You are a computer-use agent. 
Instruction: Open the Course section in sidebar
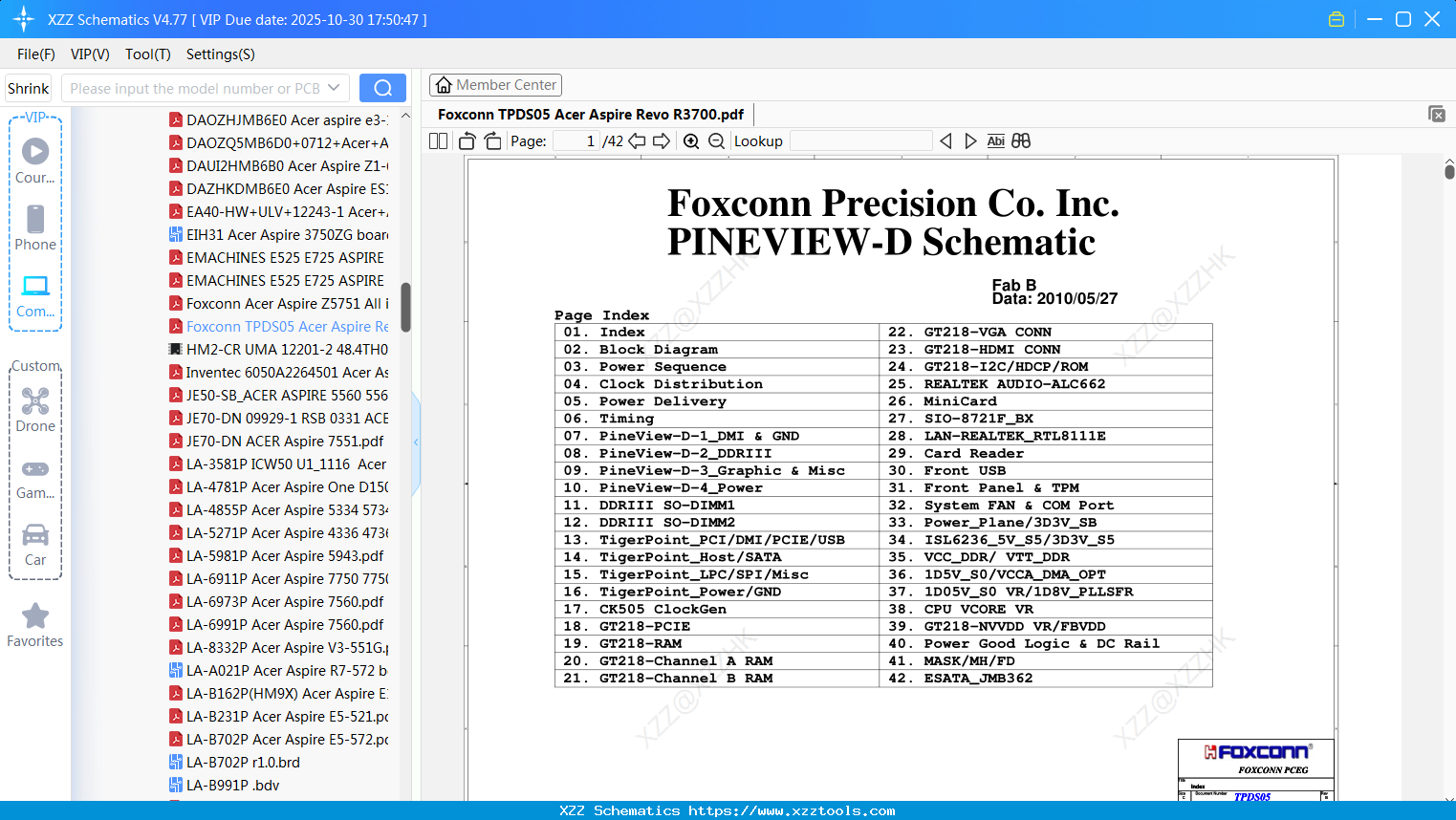[35, 162]
